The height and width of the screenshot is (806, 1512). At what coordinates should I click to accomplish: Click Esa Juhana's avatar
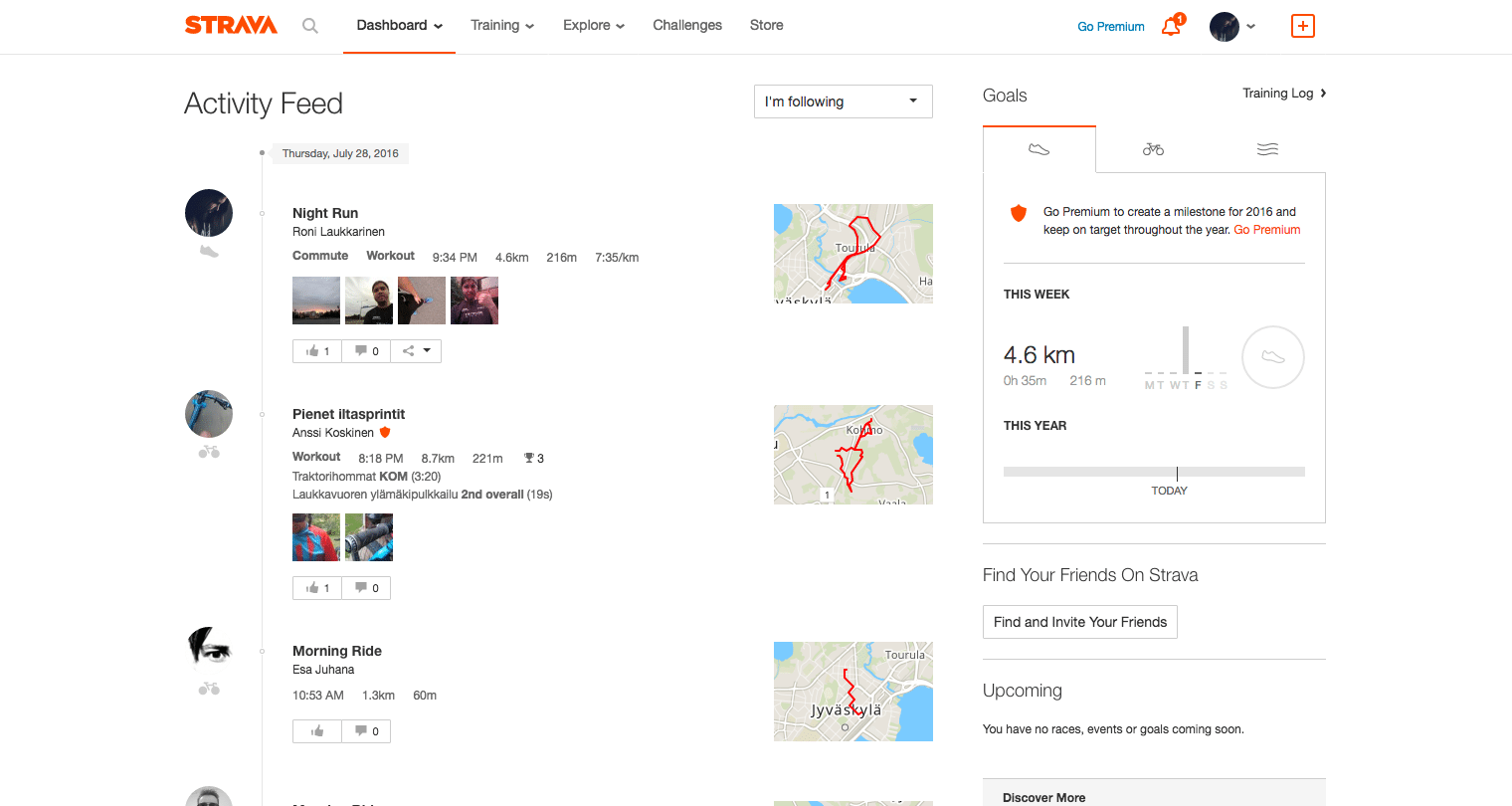pyautogui.click(x=209, y=651)
